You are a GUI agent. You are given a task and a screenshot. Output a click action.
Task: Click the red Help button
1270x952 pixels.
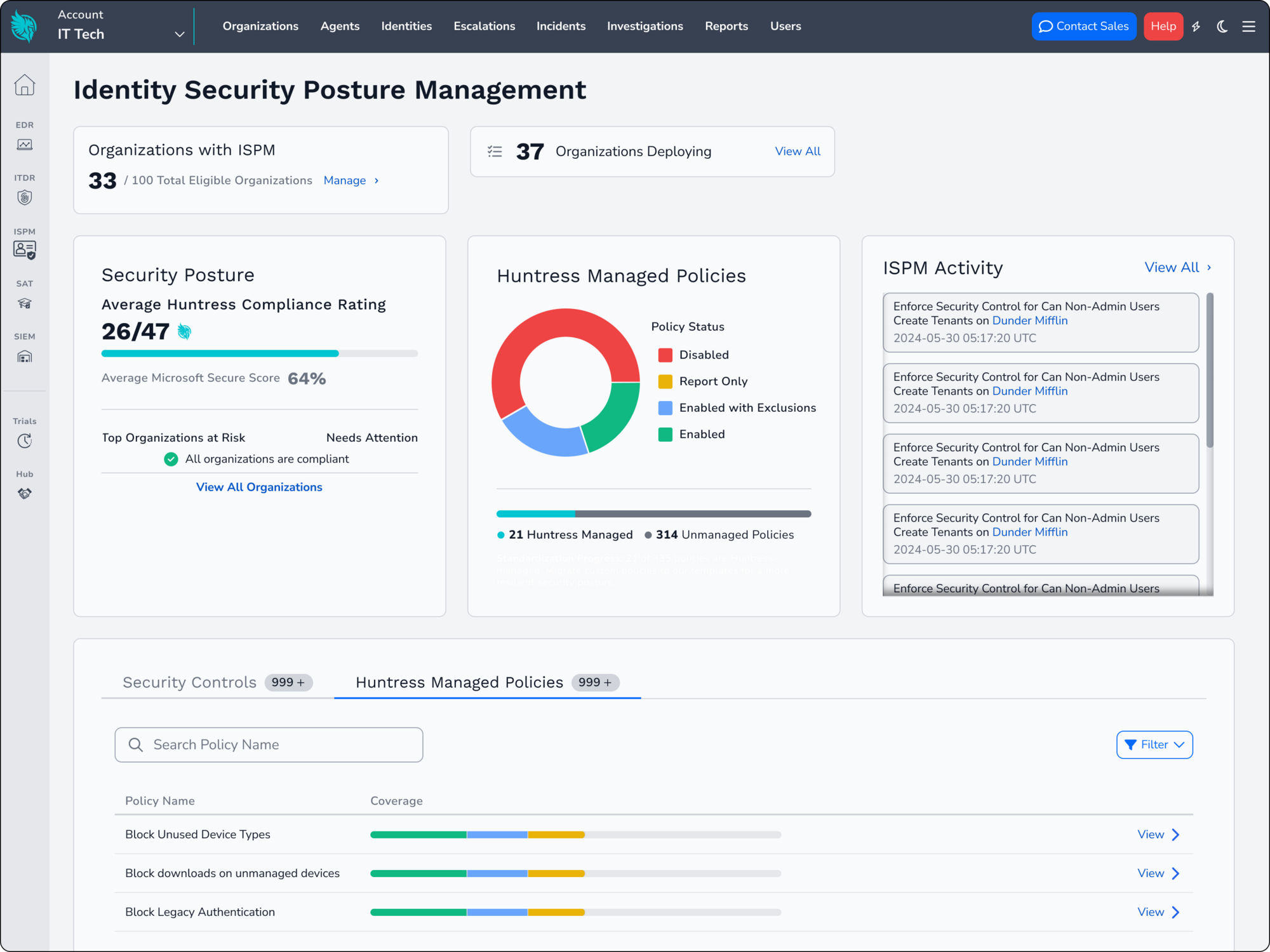click(x=1163, y=27)
